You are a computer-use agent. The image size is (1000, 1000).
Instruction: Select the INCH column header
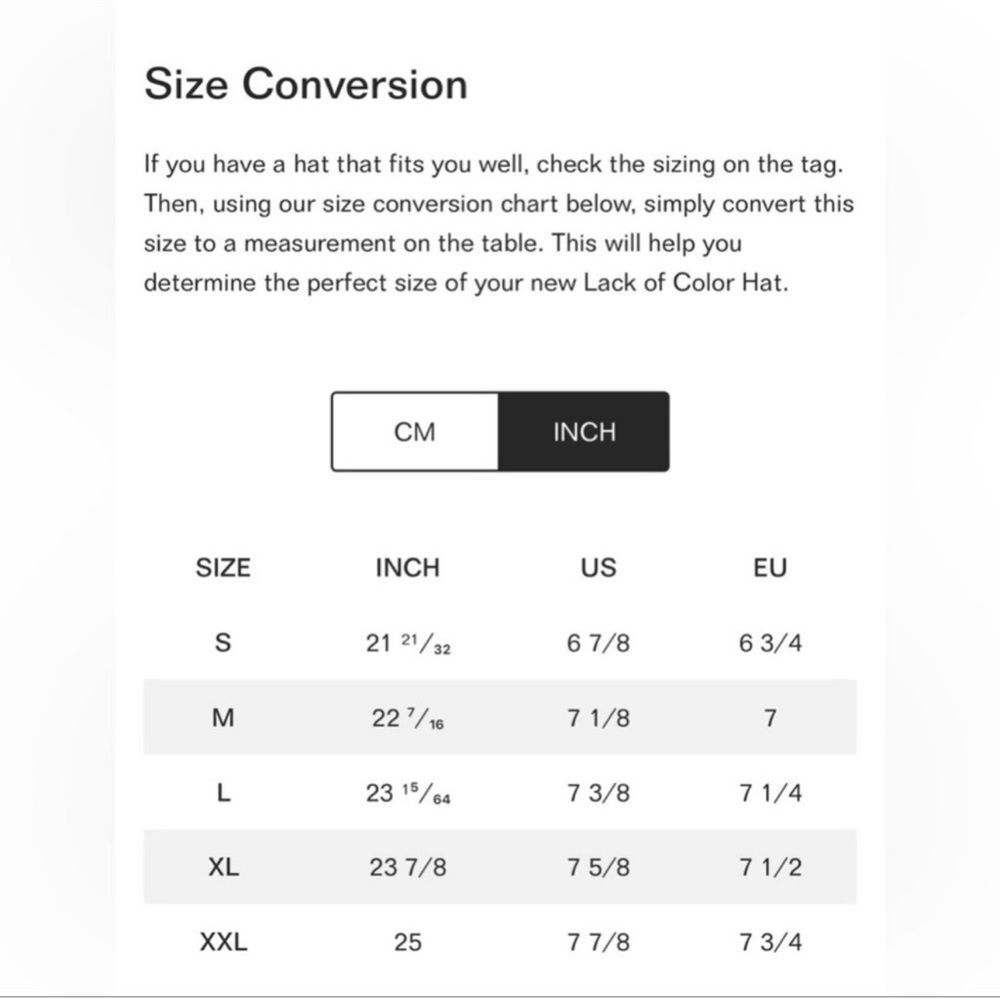(408, 568)
